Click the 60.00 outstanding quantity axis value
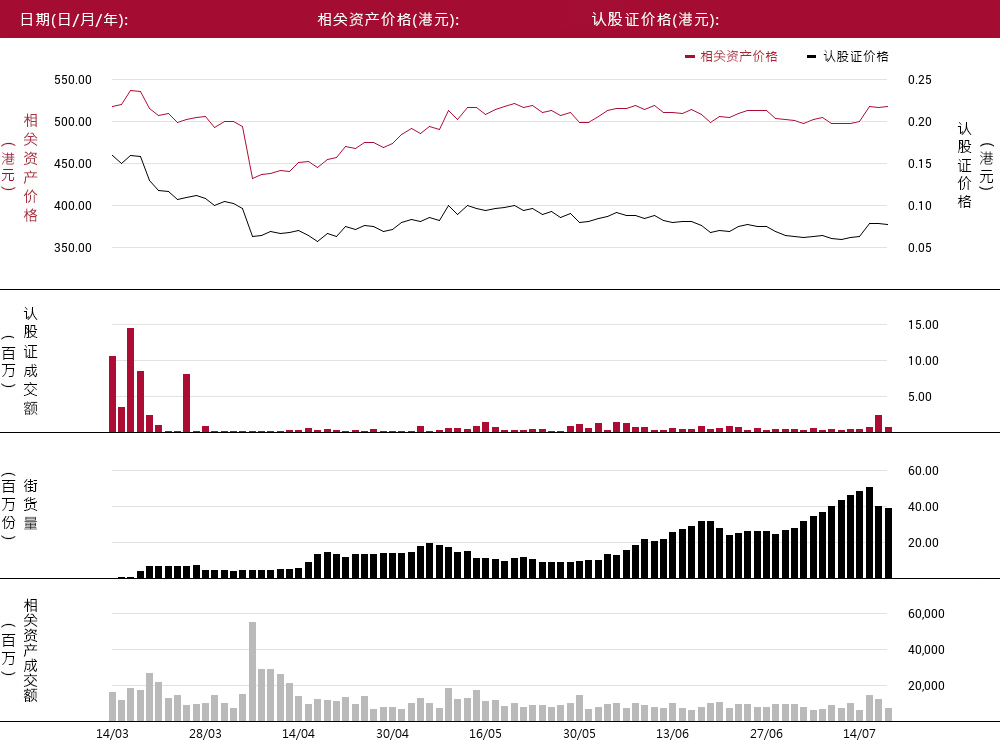The width and height of the screenshot is (1000, 751). (x=923, y=471)
